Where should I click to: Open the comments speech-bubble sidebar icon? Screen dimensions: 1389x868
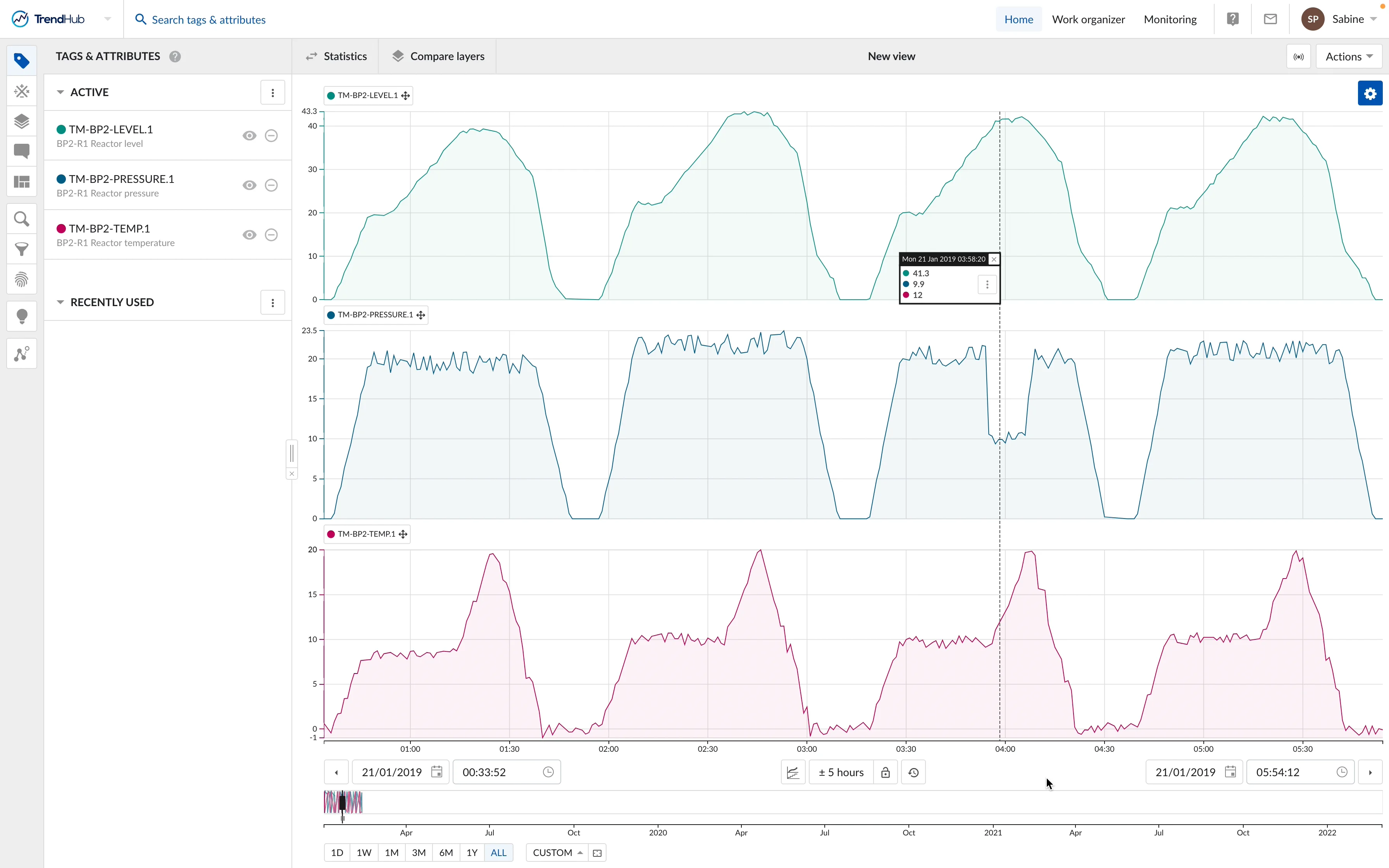[x=22, y=152]
